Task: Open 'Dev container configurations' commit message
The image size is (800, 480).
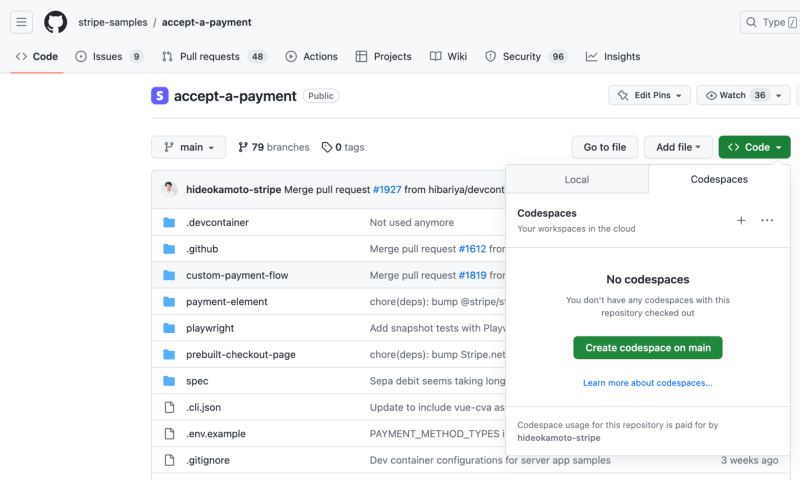Action: [490, 461]
